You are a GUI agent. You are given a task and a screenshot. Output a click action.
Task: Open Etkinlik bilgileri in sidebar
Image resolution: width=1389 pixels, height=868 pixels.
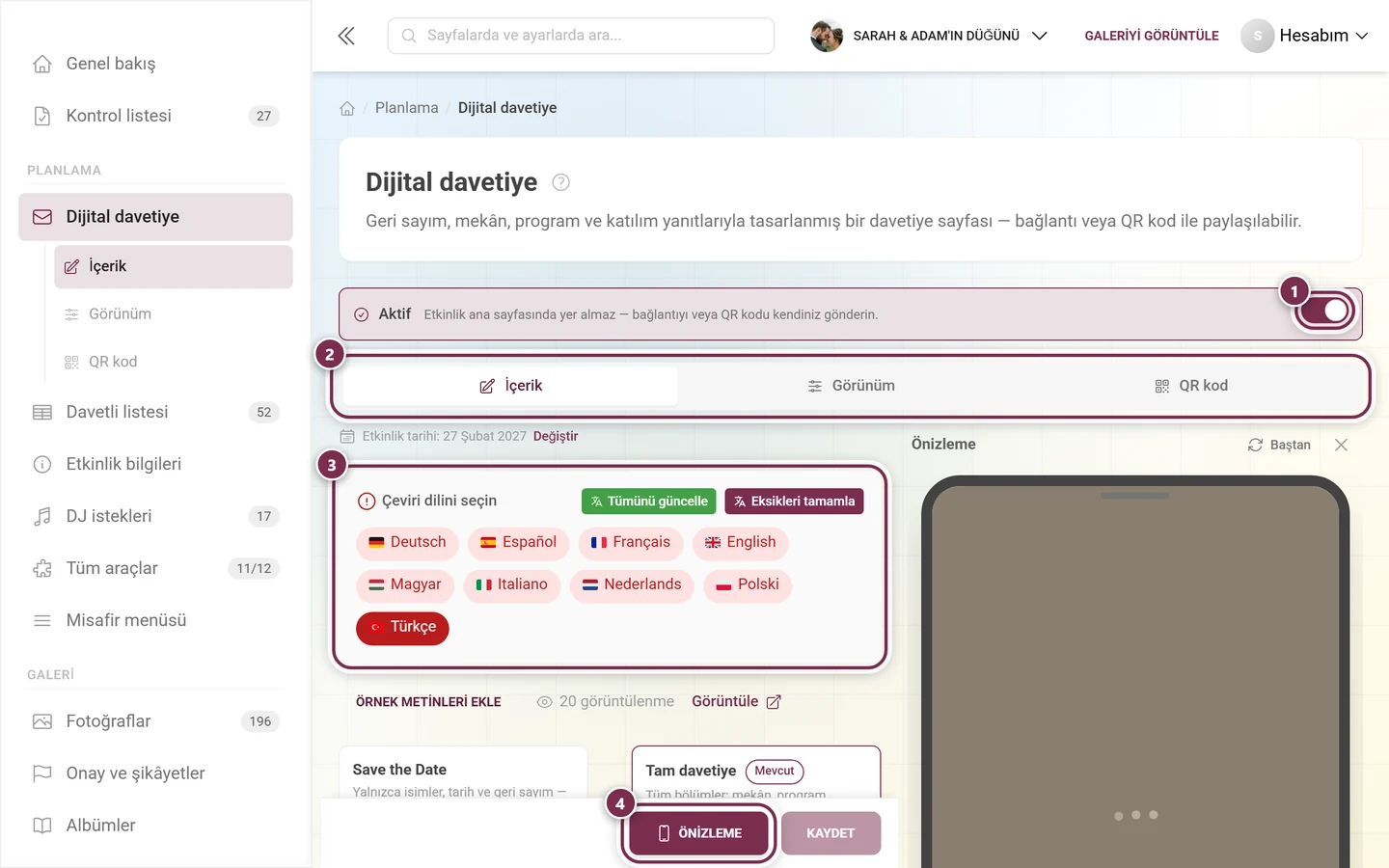pos(155,464)
